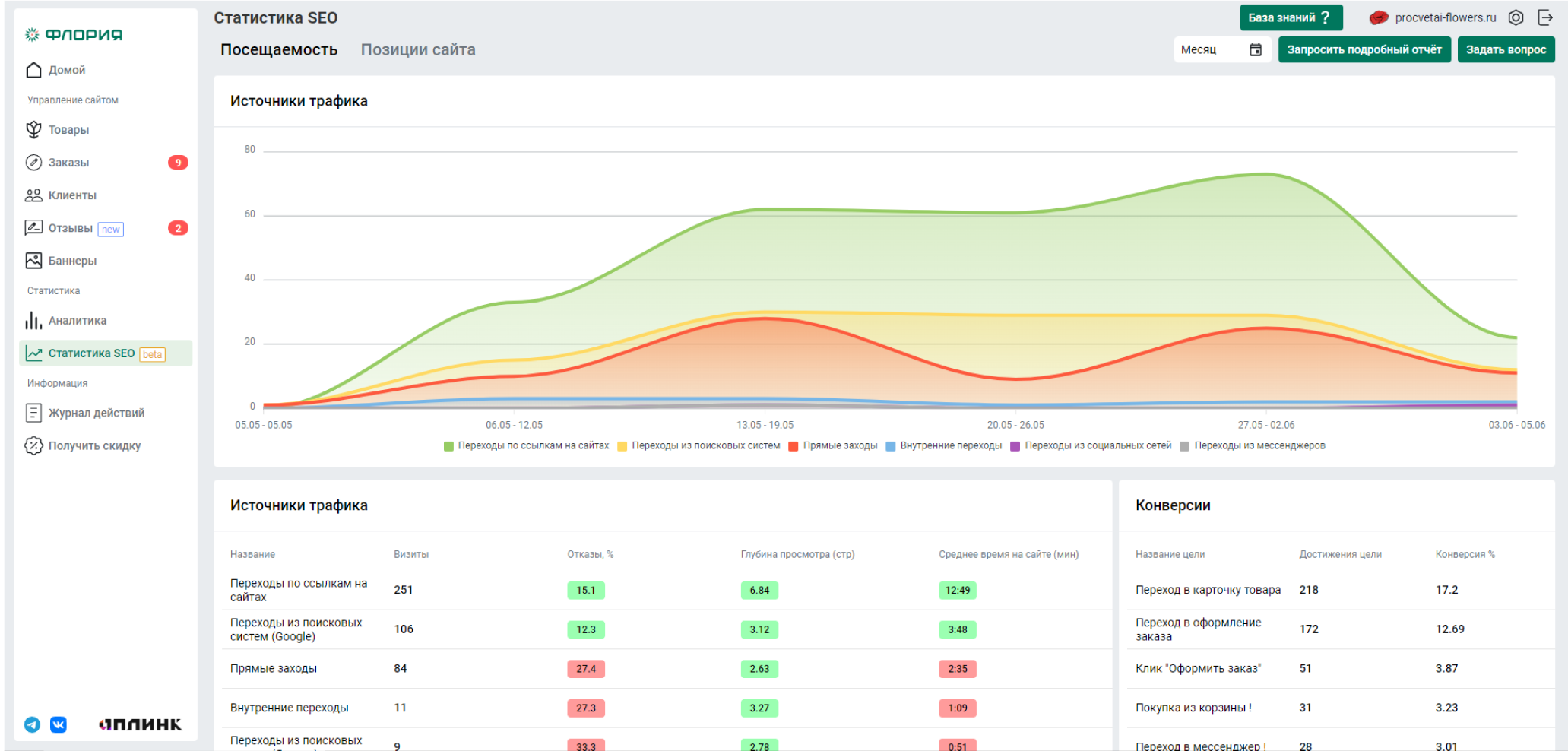Click the Товары flower icon

33,130
